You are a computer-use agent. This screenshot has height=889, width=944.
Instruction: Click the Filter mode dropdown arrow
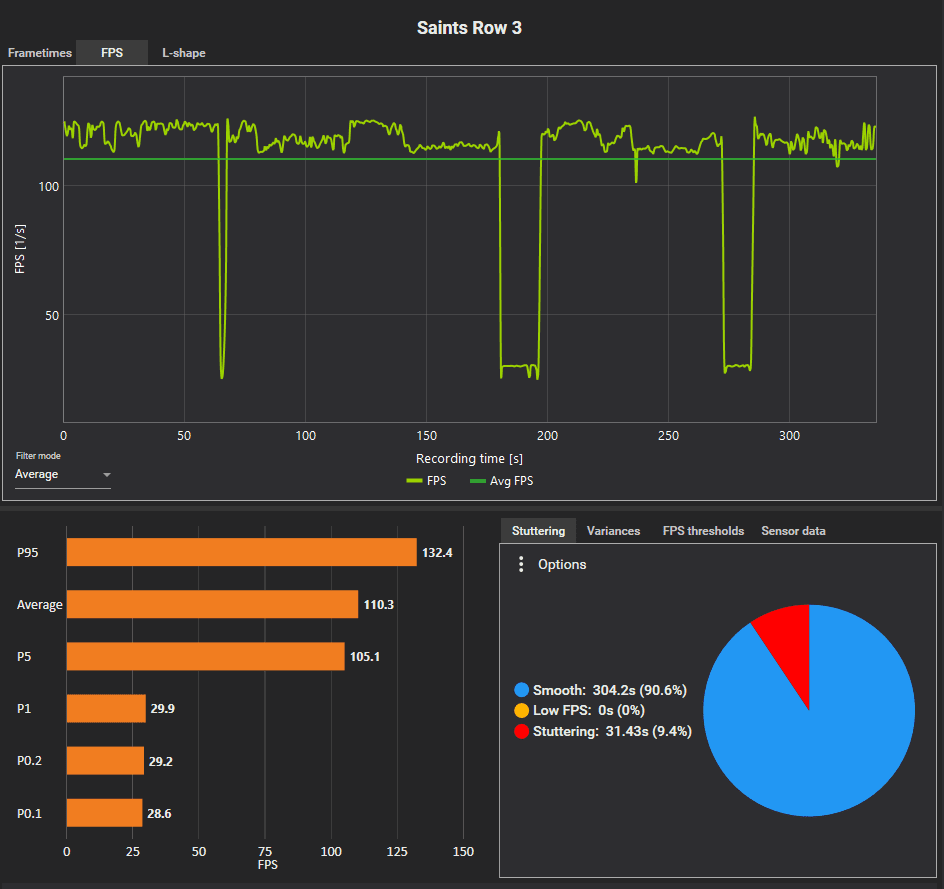pos(107,475)
